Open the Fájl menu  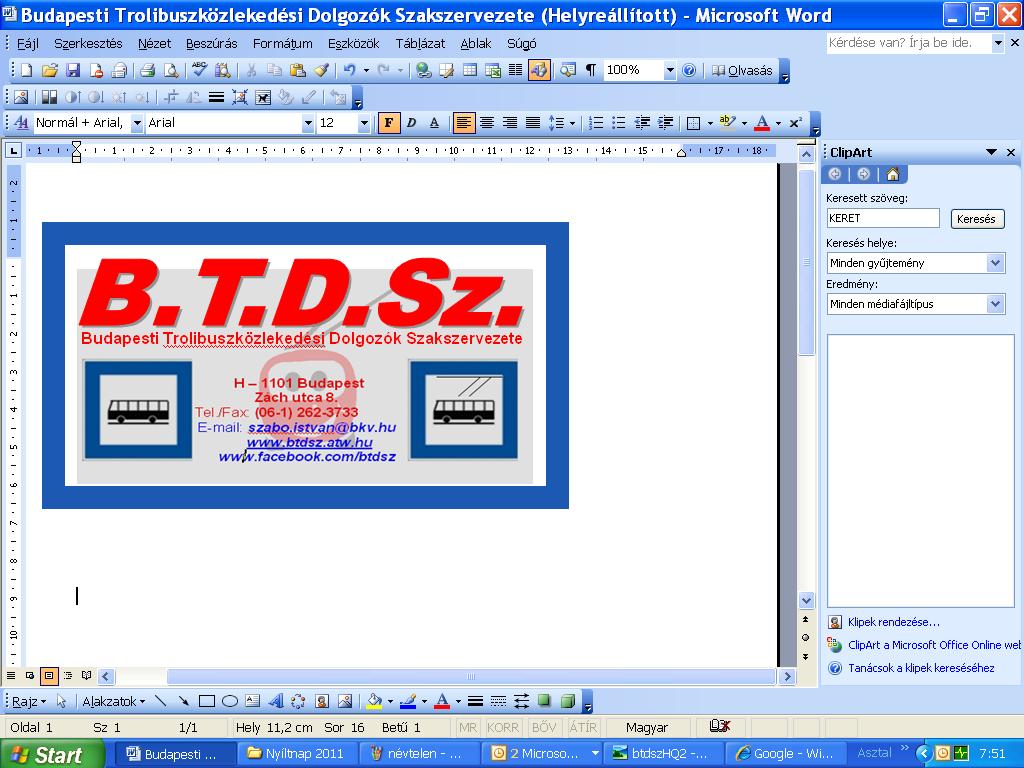27,44
